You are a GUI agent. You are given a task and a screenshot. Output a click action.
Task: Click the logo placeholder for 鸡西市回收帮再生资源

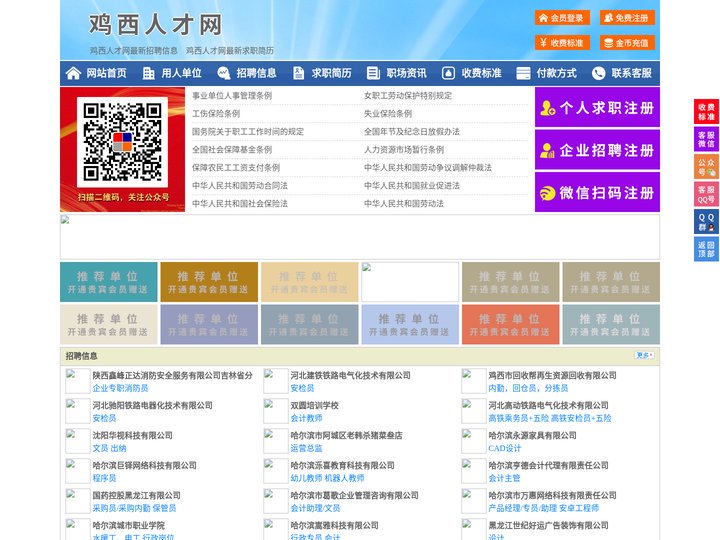coord(473,381)
